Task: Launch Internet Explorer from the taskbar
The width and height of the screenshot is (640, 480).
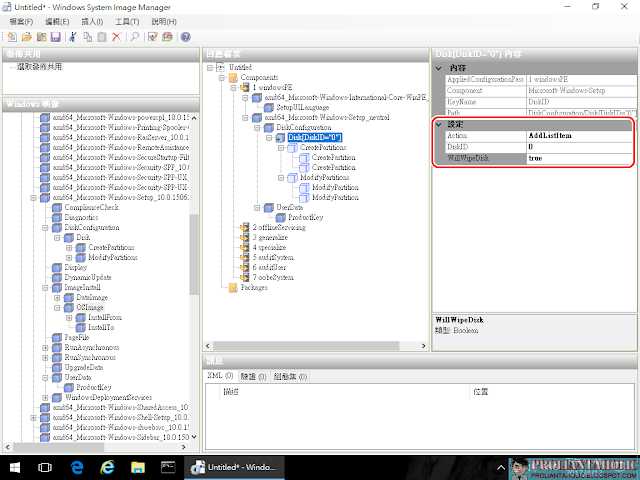Action: click(107, 467)
